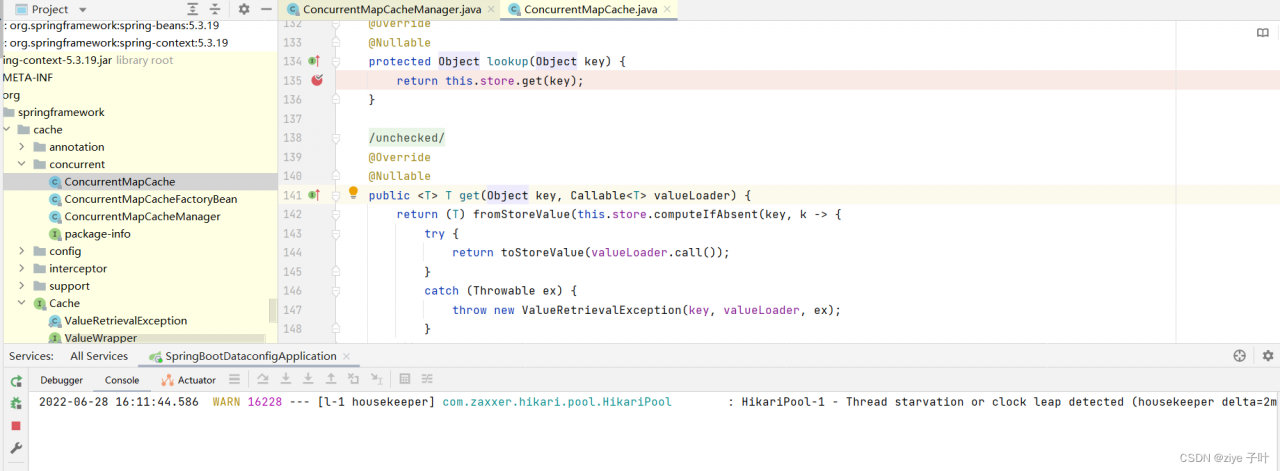Click the green bug debug rerun icon
This screenshot has height=471, width=1280.
click(x=16, y=403)
